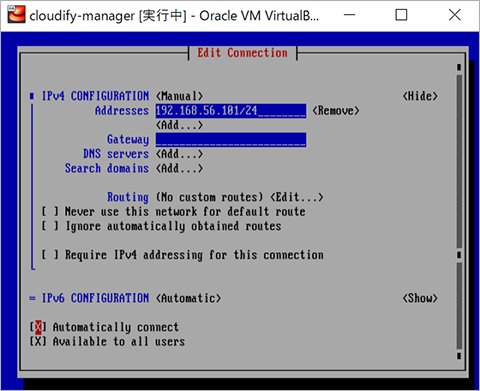This screenshot has height=391, width=480.
Task: Click the VirtualBox app icon in title bar
Action: tap(17, 14)
